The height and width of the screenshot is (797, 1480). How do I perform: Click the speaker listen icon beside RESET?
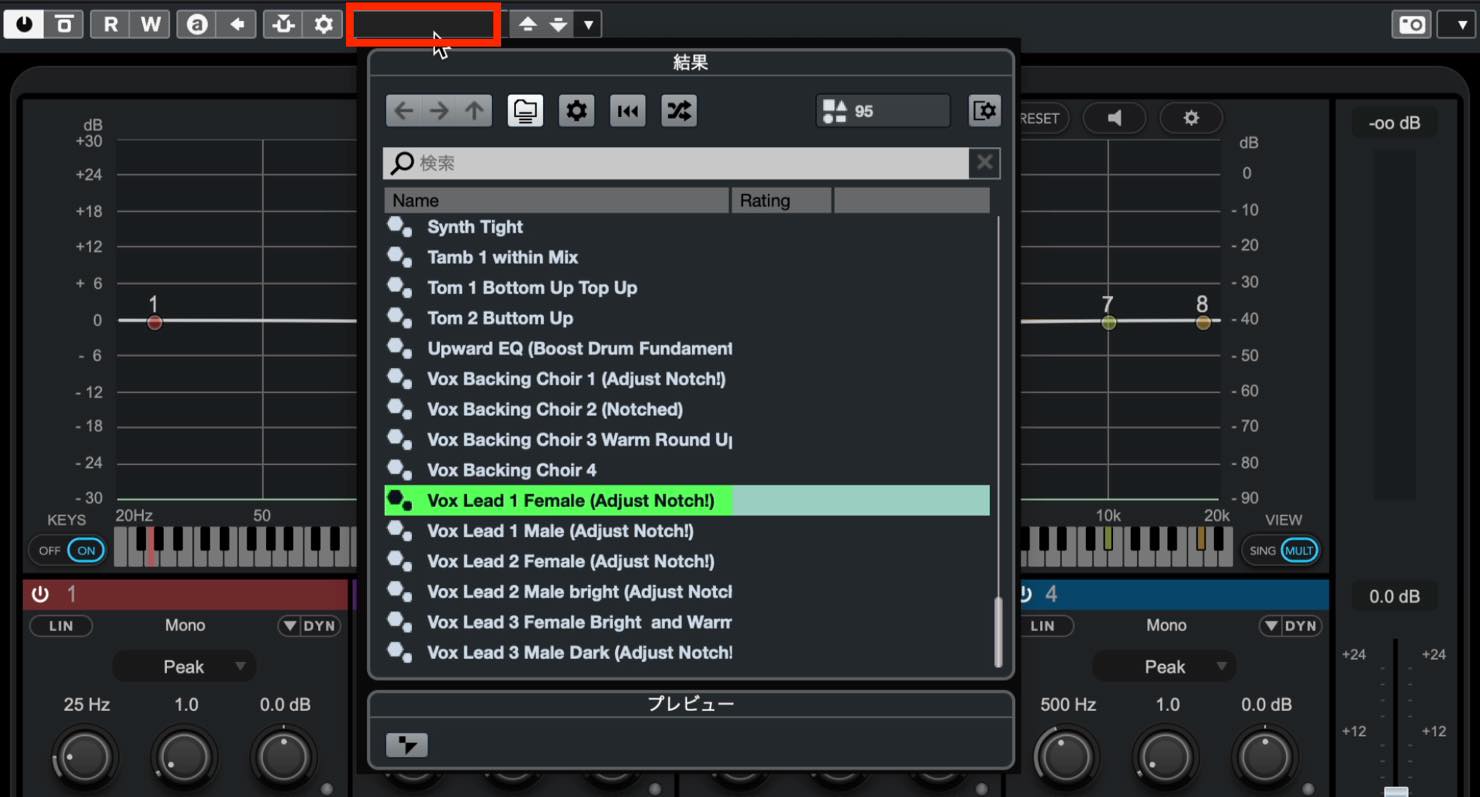pos(1114,118)
